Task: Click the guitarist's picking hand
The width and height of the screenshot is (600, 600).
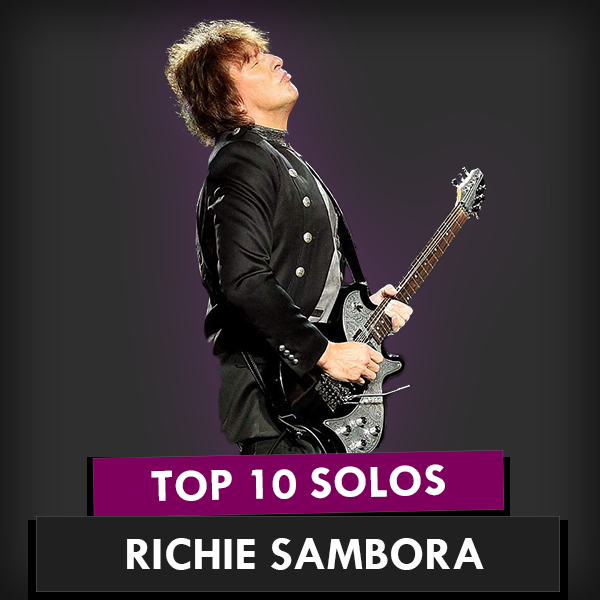Action: tap(351, 362)
